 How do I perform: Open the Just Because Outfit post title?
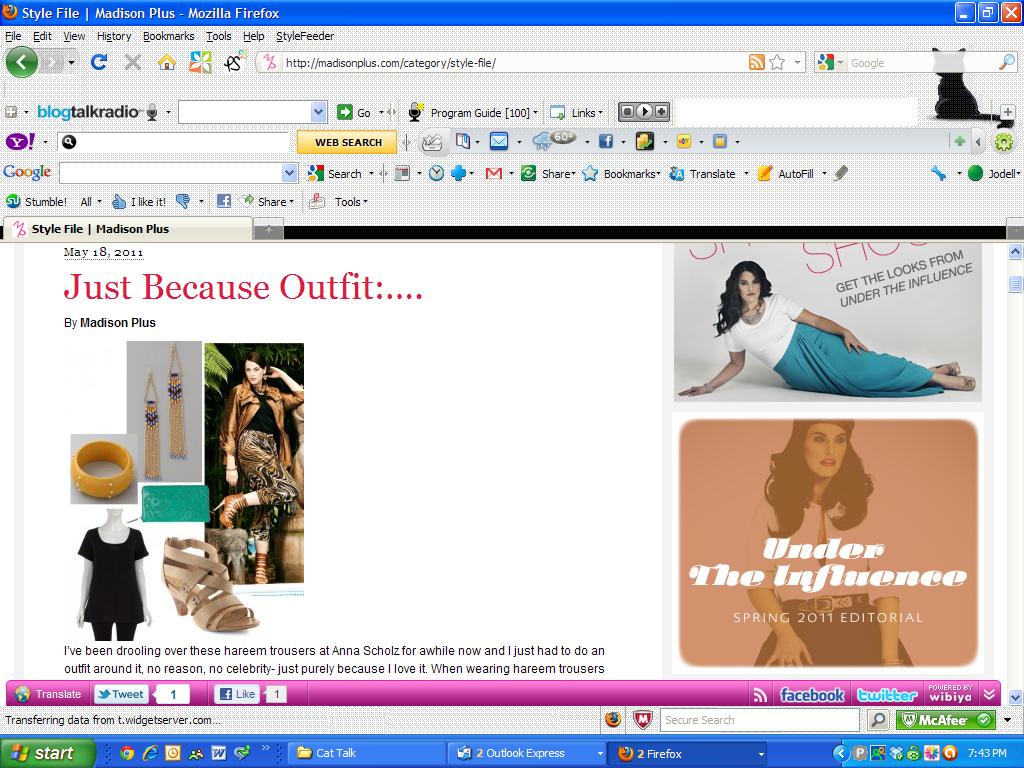click(243, 287)
